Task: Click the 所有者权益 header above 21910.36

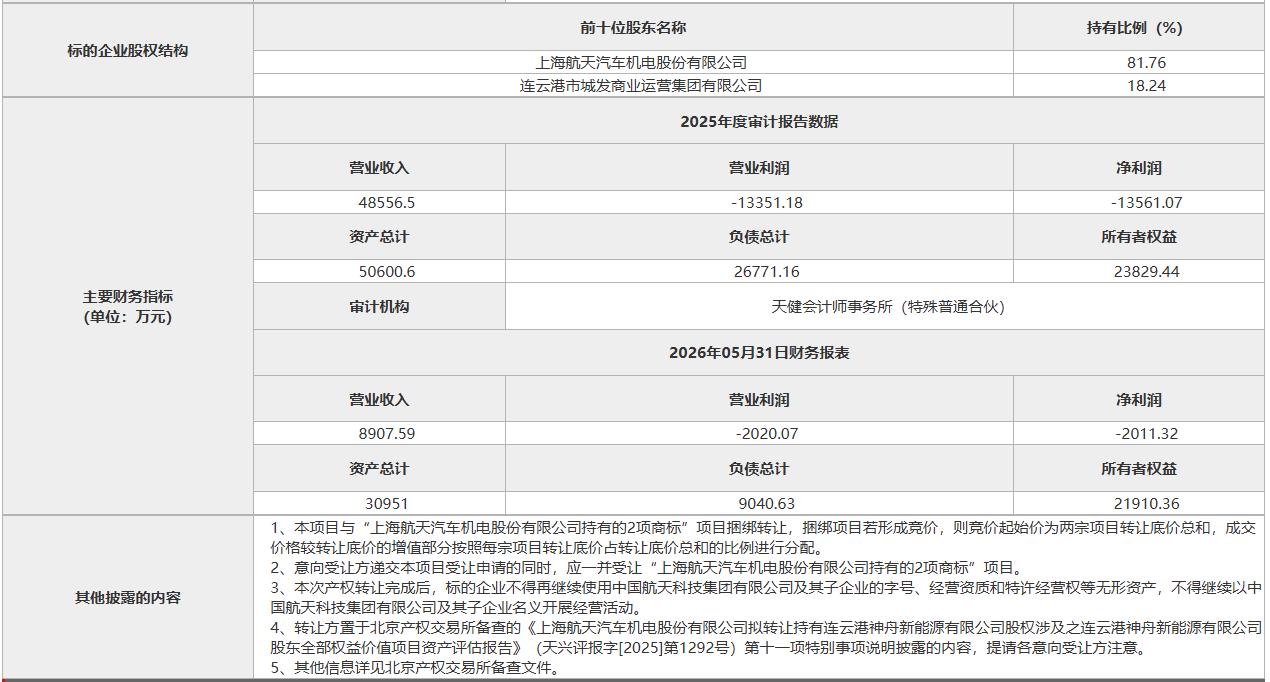Action: 1139,469
